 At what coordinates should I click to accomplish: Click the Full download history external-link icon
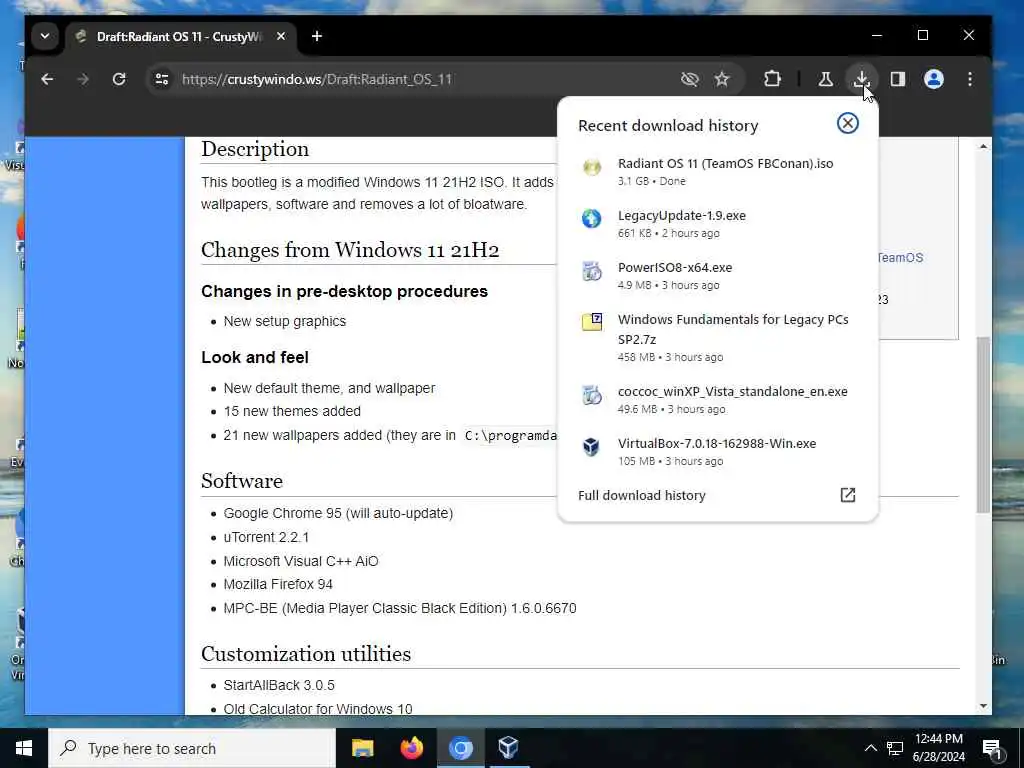click(848, 495)
